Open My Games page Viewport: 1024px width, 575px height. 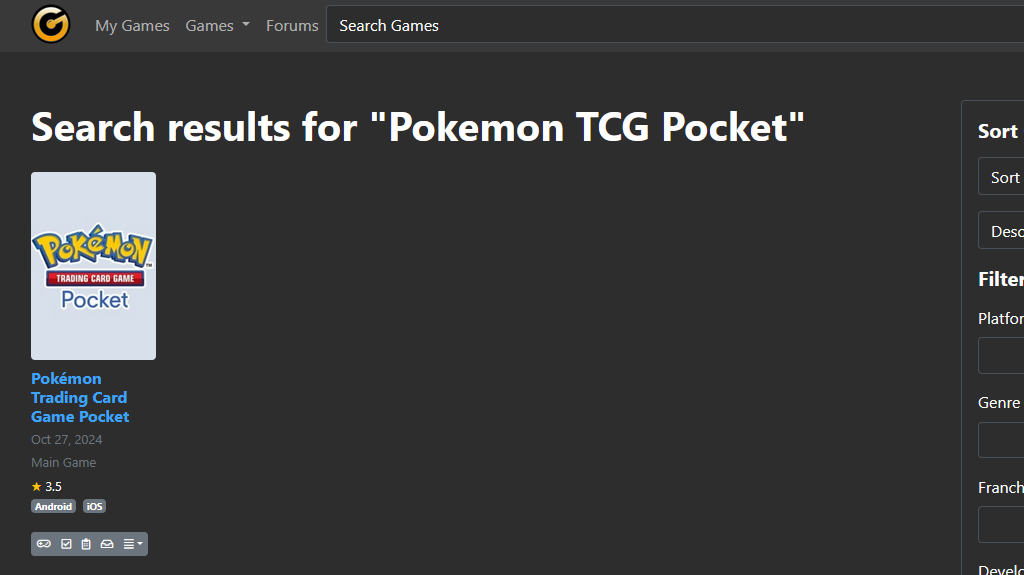[x=132, y=26]
